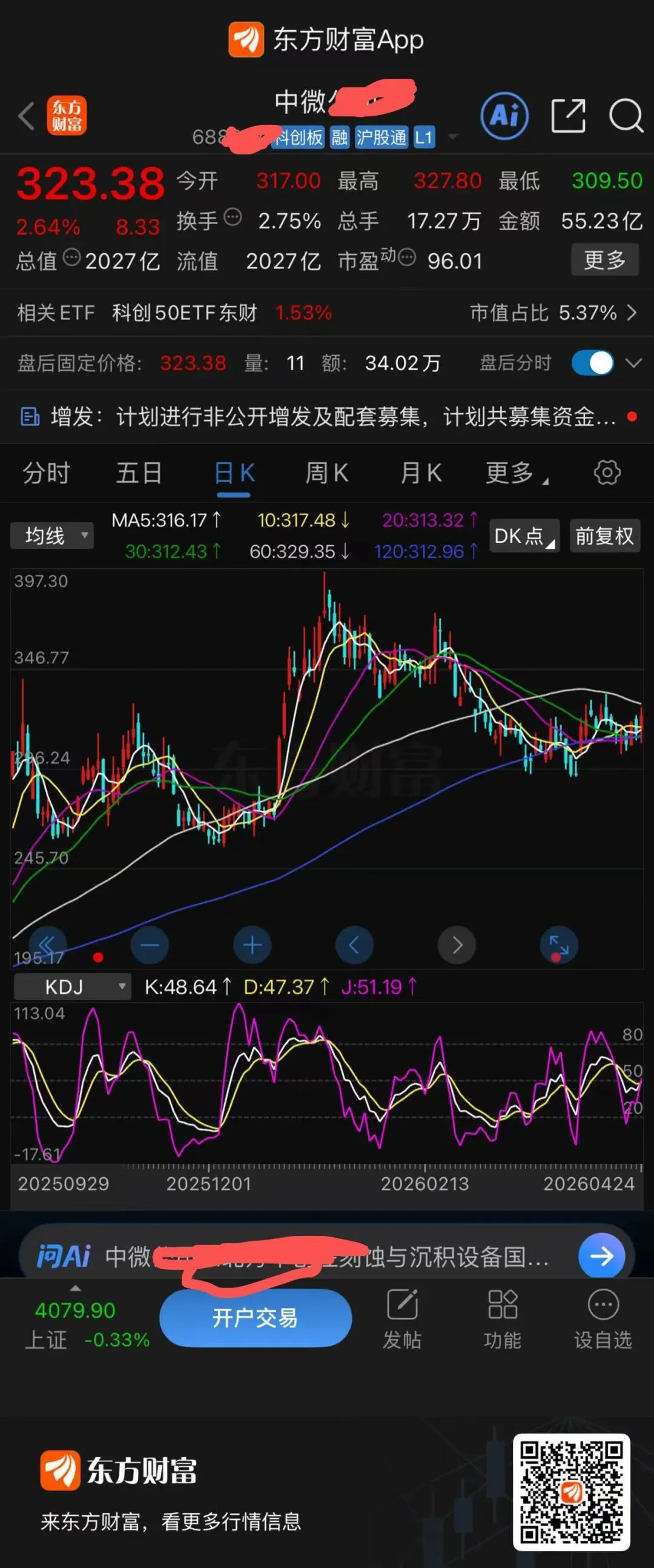Select the 日K tab

pyautogui.click(x=234, y=473)
